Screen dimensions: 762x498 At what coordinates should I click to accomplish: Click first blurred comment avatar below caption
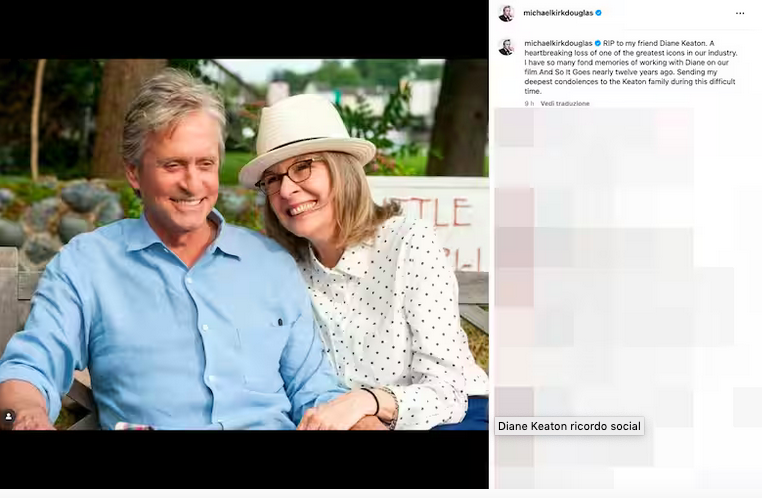click(514, 130)
